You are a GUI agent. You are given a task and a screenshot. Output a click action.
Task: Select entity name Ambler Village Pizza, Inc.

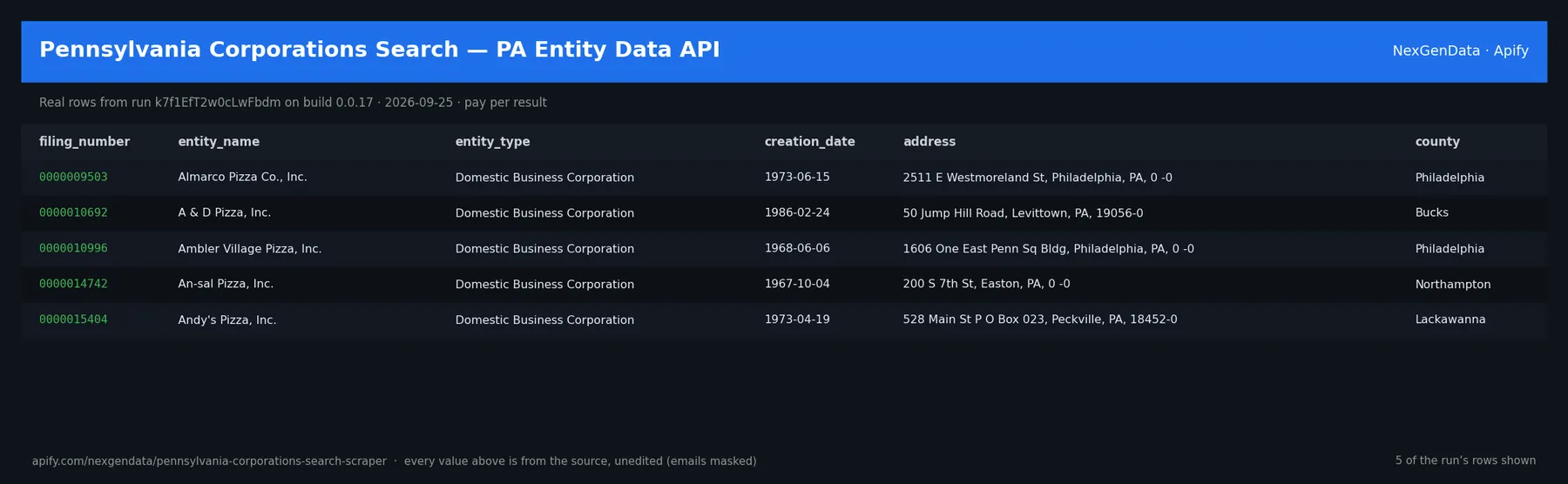[249, 249]
